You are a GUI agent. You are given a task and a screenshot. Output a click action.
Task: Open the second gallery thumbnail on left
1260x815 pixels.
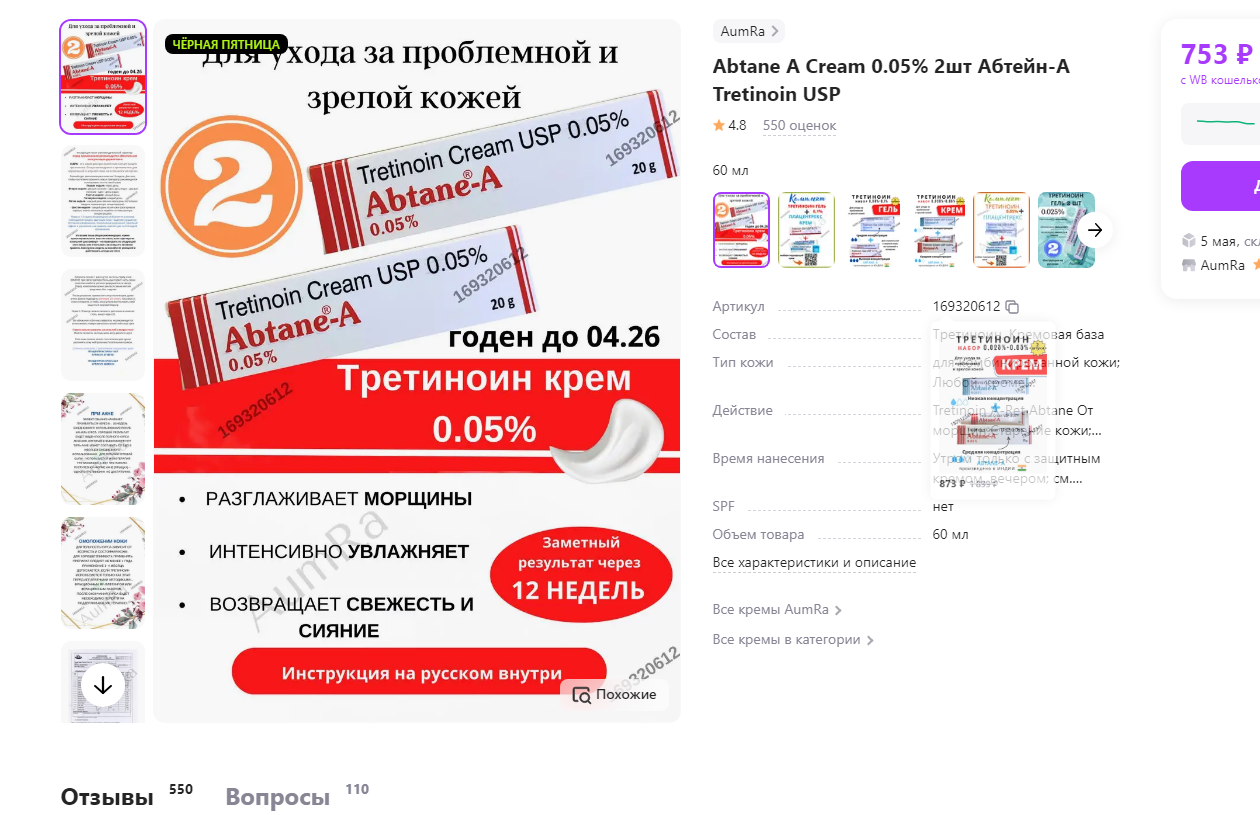tap(103, 200)
